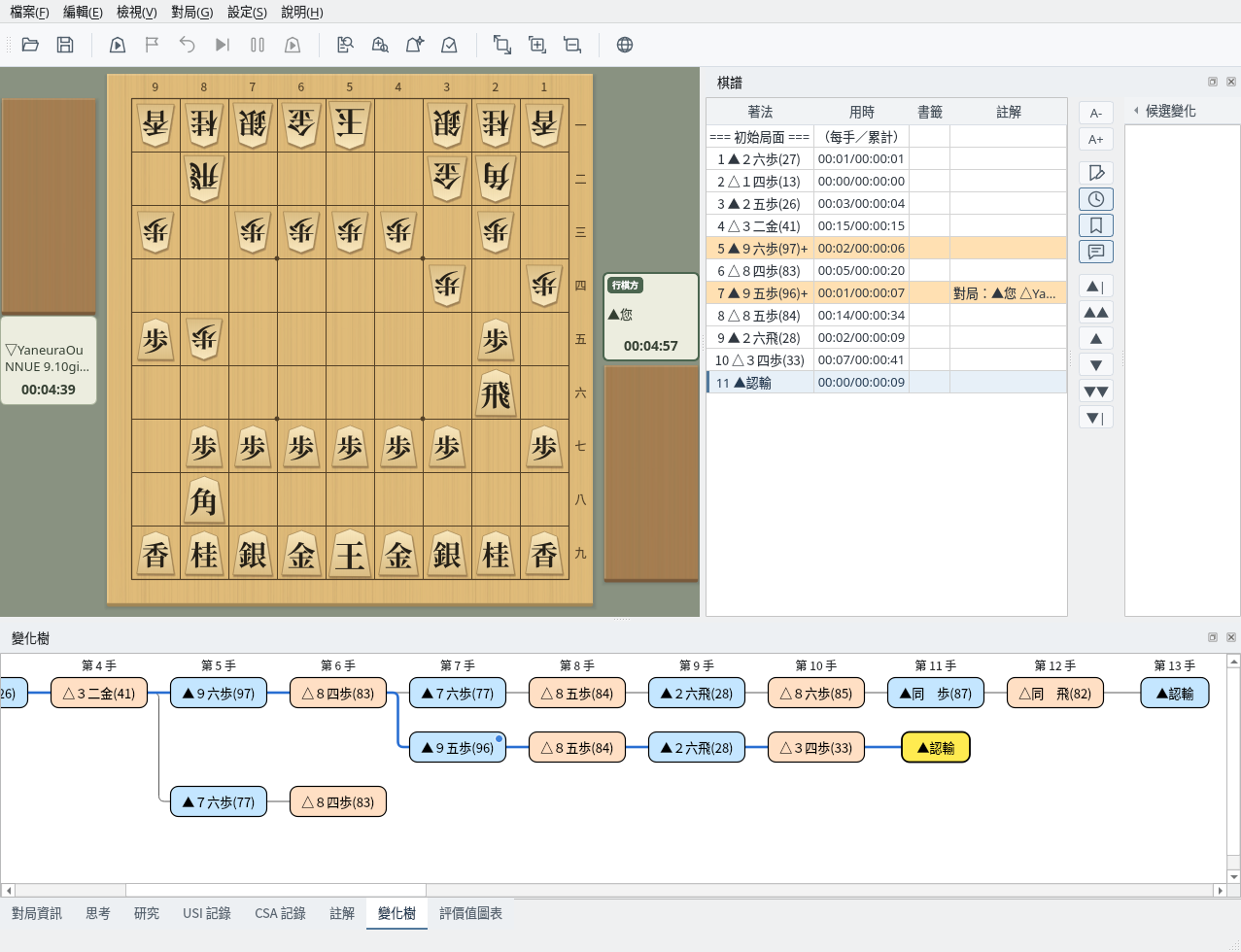This screenshot has height=952, width=1241.
Task: Click the piece-with-sparkle toolbar icon
Action: (x=415, y=45)
